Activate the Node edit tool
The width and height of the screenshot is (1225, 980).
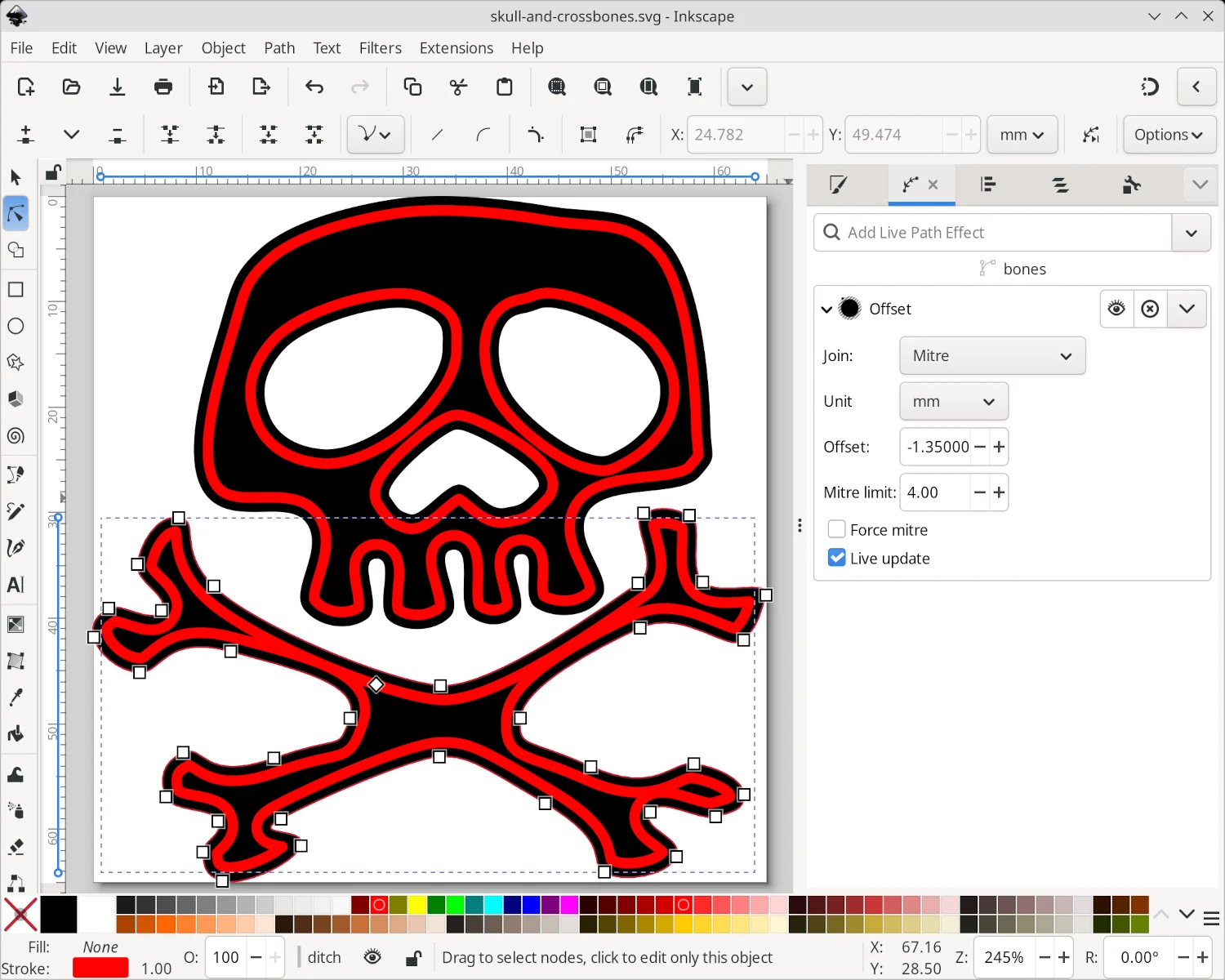click(x=16, y=214)
